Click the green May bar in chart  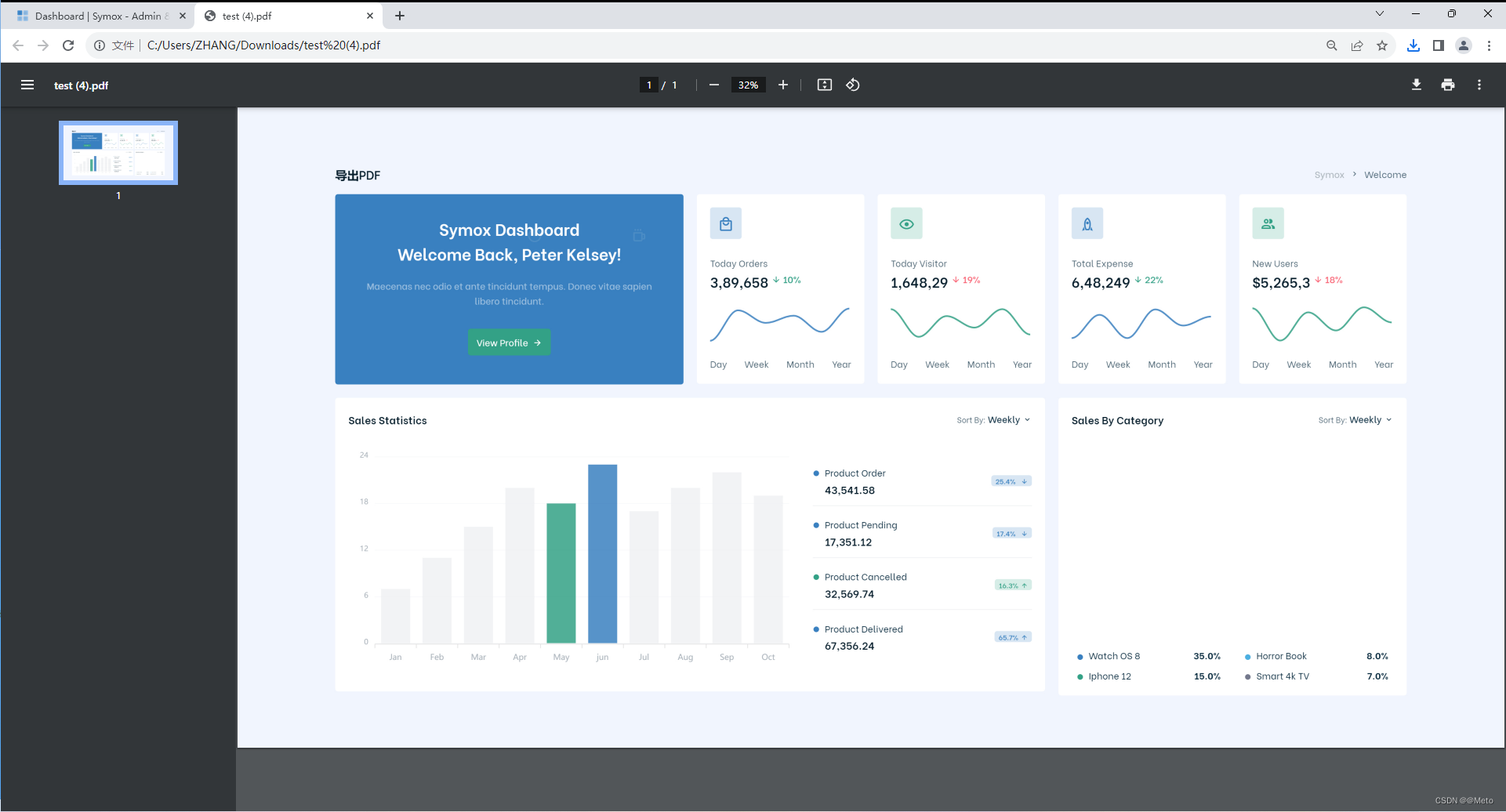pyautogui.click(x=561, y=573)
